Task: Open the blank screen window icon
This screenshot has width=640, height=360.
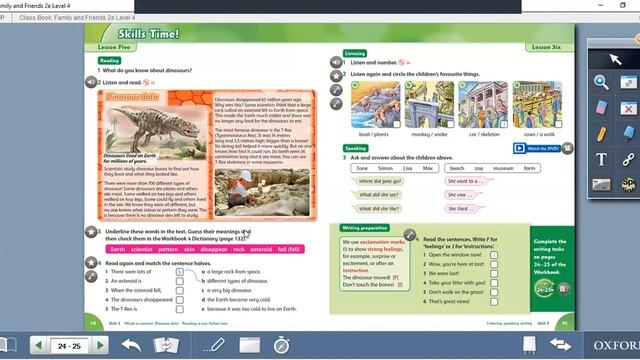Action: (249, 345)
